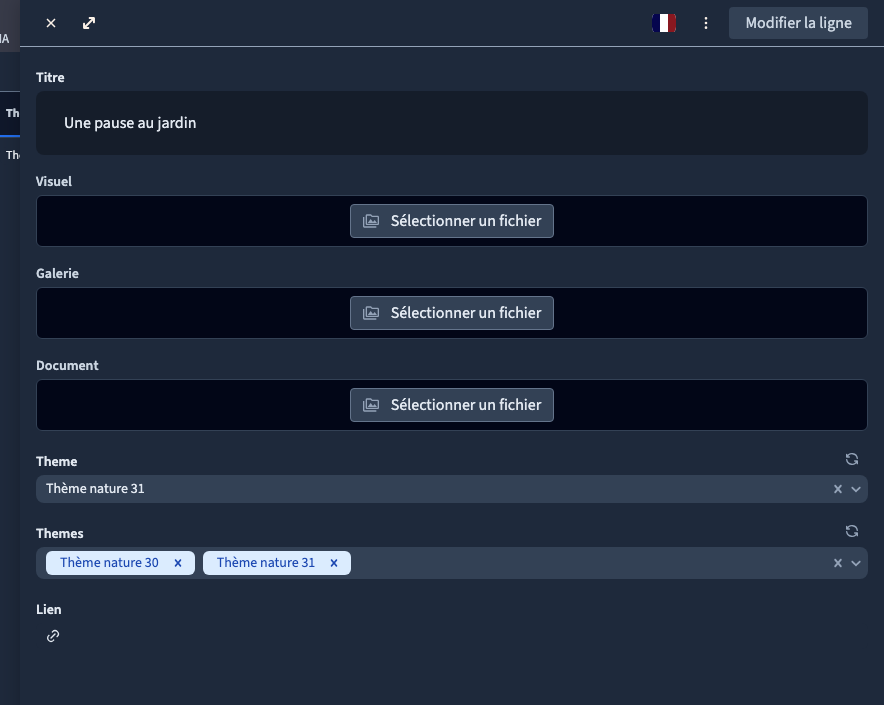Remove the Thème nature 30 tag
The height and width of the screenshot is (705, 884).
[x=178, y=563]
